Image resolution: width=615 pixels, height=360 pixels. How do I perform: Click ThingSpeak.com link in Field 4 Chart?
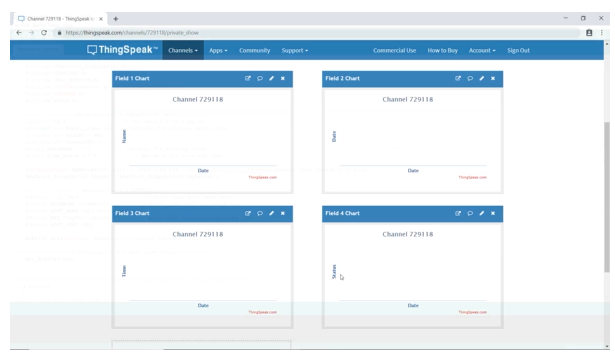click(473, 312)
